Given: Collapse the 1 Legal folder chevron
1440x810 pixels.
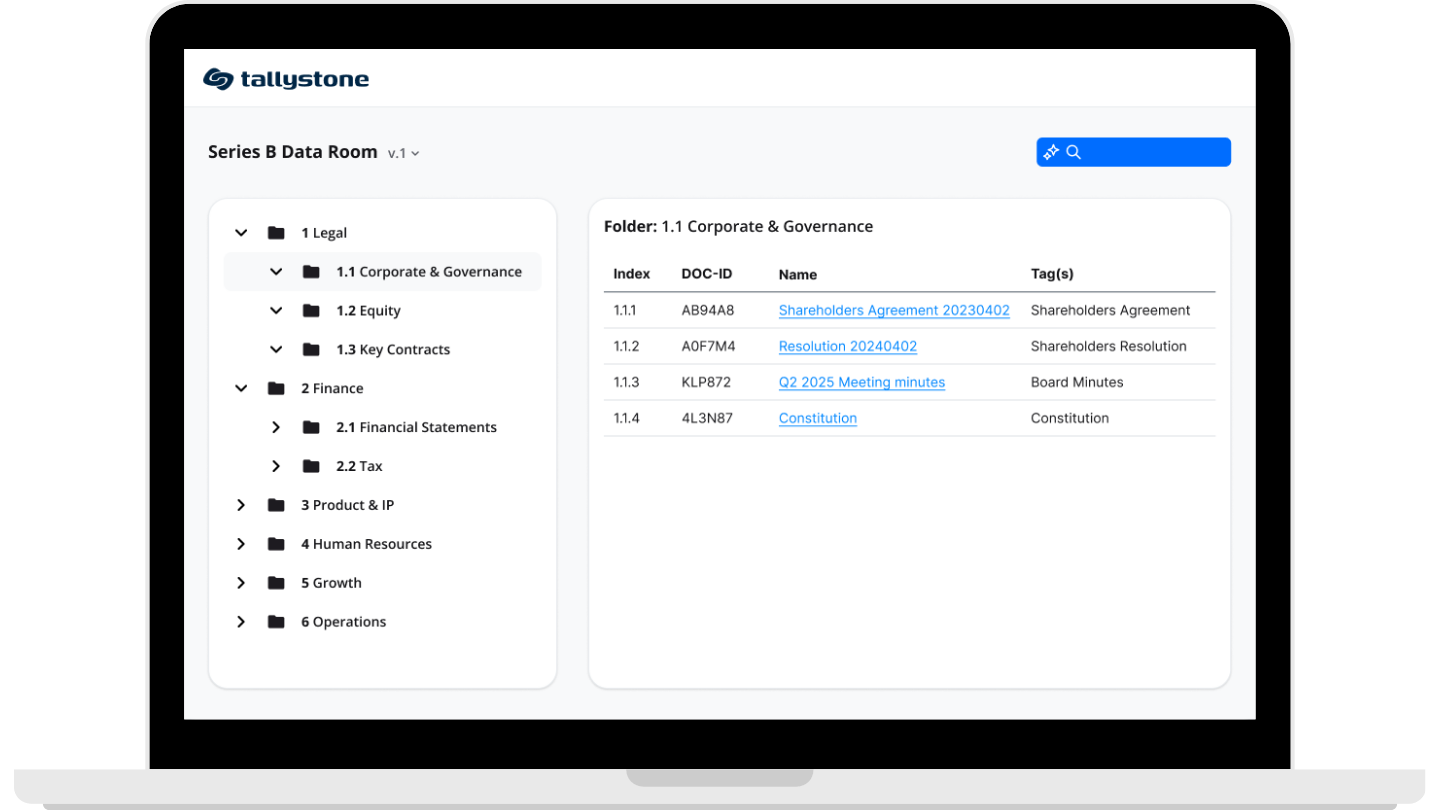Looking at the screenshot, I should (x=241, y=233).
